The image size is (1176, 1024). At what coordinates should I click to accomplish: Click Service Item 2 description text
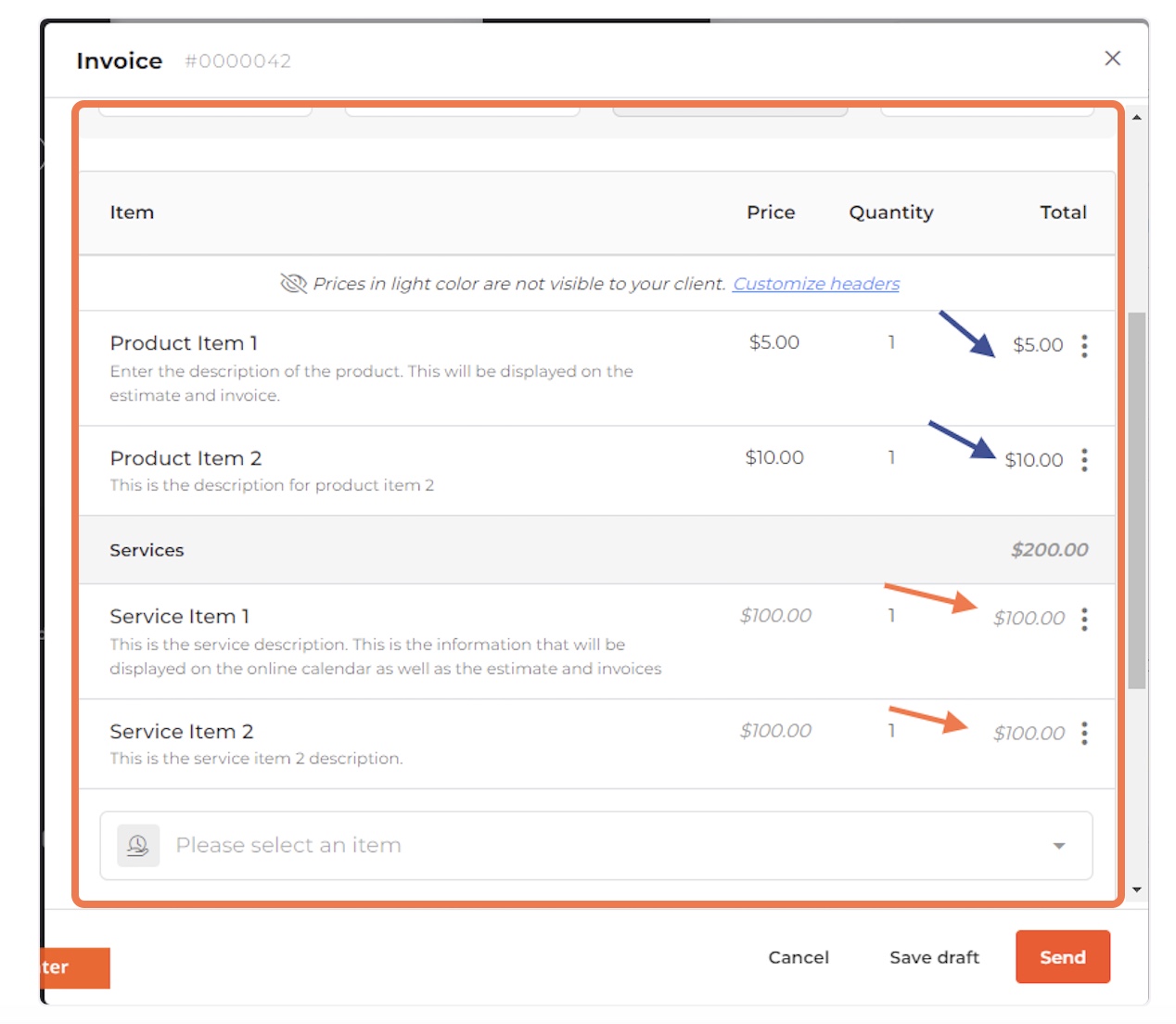[x=256, y=758]
